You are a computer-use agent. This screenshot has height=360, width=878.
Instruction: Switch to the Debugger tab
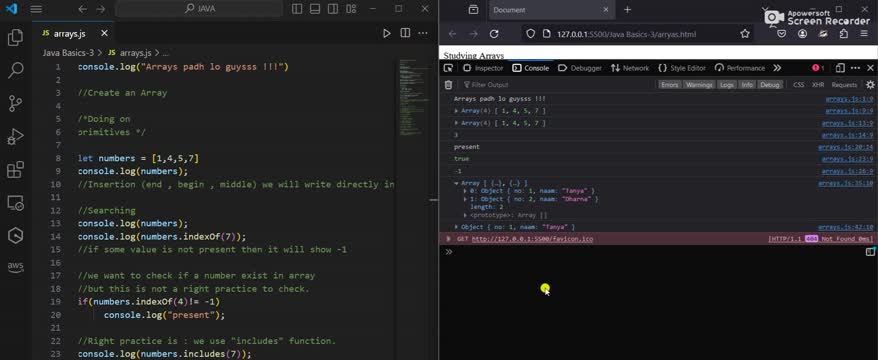(580, 68)
